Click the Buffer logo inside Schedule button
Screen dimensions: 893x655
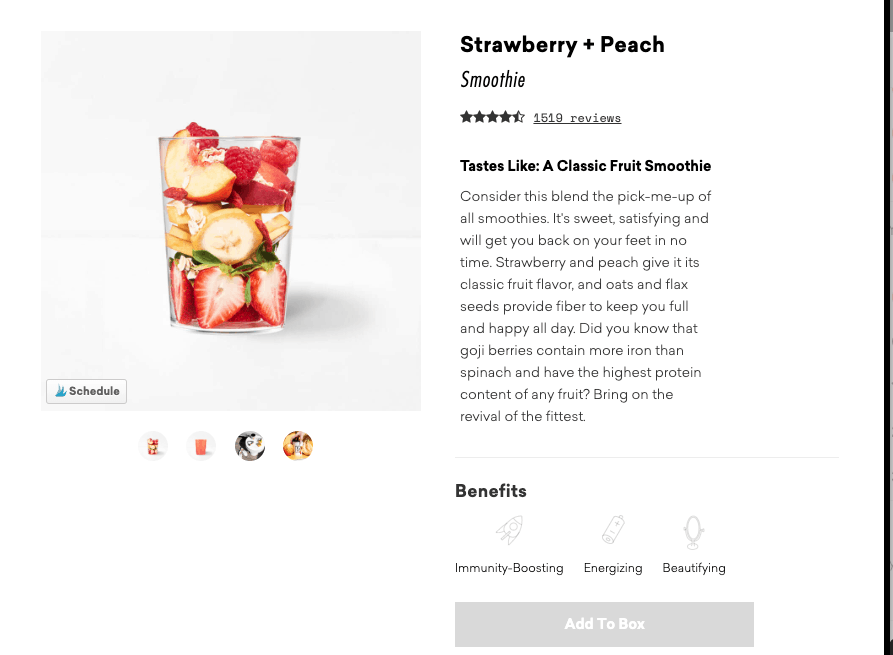(60, 391)
